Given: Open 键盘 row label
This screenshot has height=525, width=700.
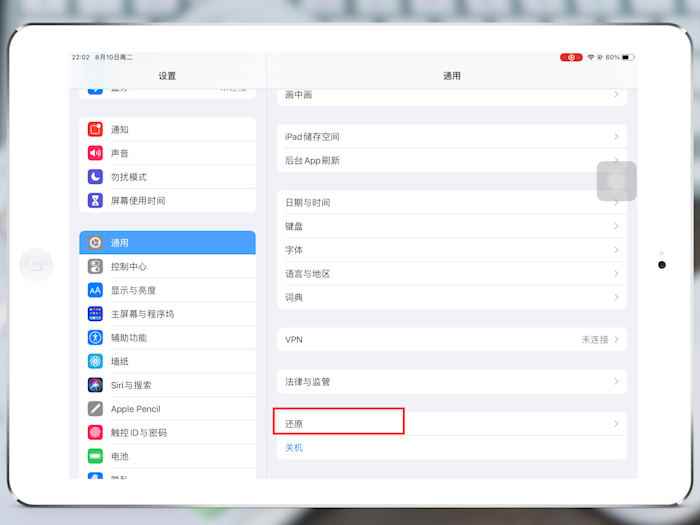Looking at the screenshot, I should (x=294, y=226).
